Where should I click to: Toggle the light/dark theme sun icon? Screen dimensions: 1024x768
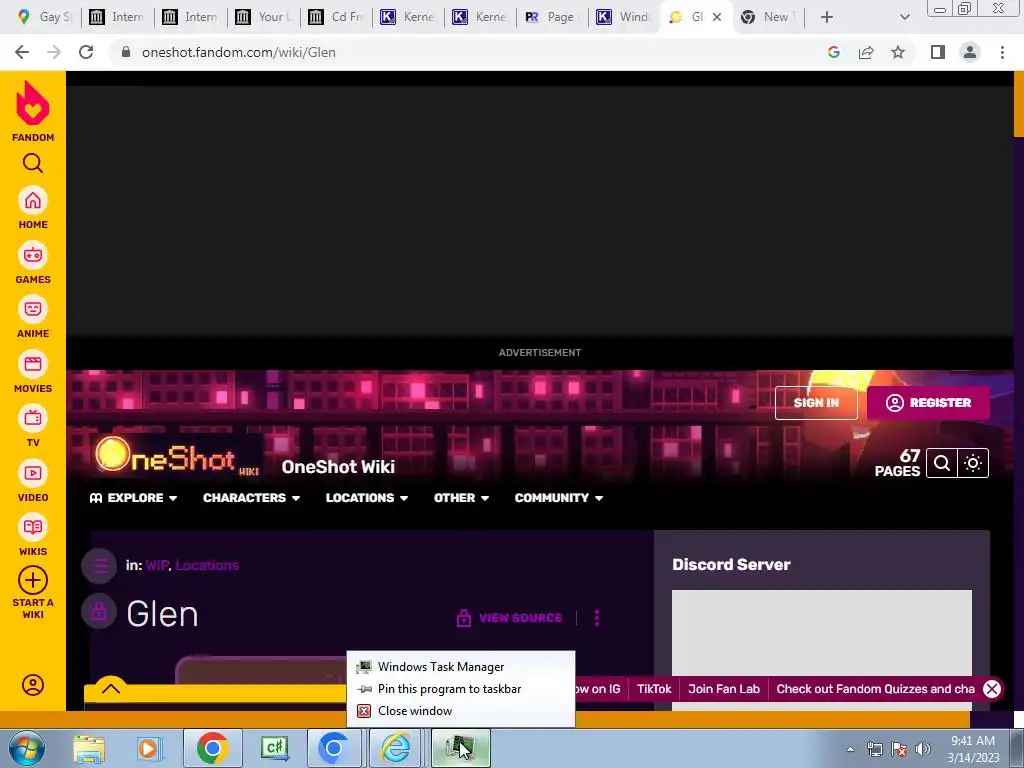(973, 463)
